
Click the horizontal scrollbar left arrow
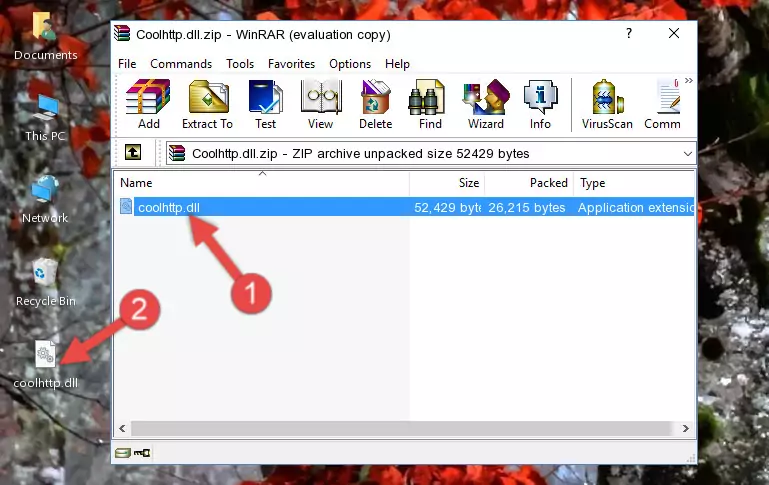123,429
